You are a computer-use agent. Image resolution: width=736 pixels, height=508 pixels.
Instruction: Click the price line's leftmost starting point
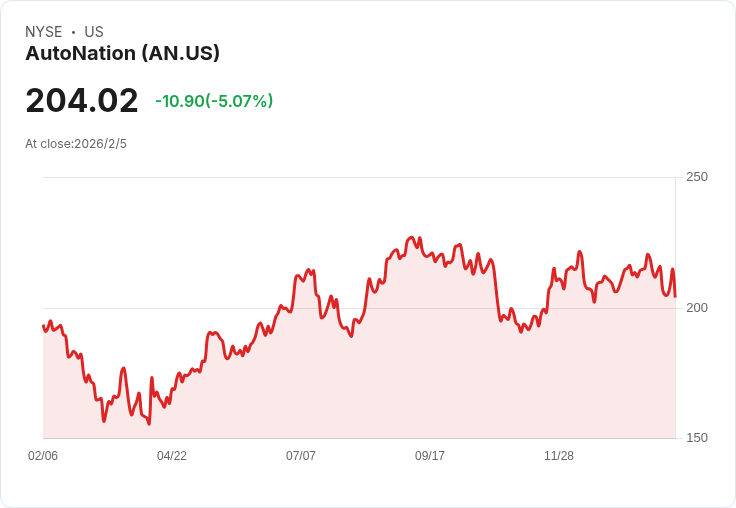(43, 325)
